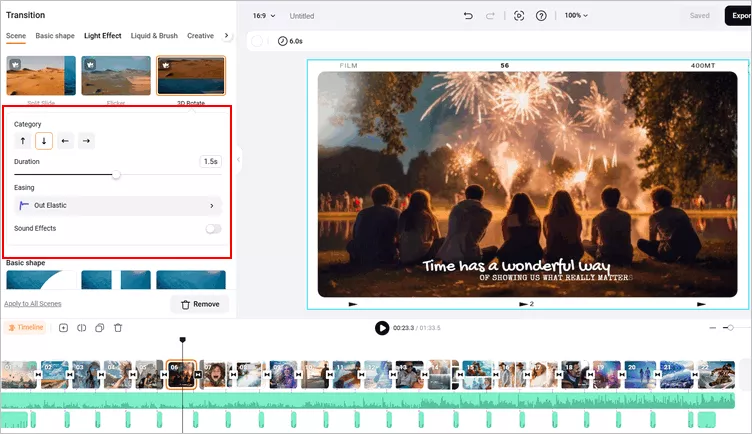Switch to the Basic shape tab
This screenshot has height=434, width=752.
click(55, 36)
